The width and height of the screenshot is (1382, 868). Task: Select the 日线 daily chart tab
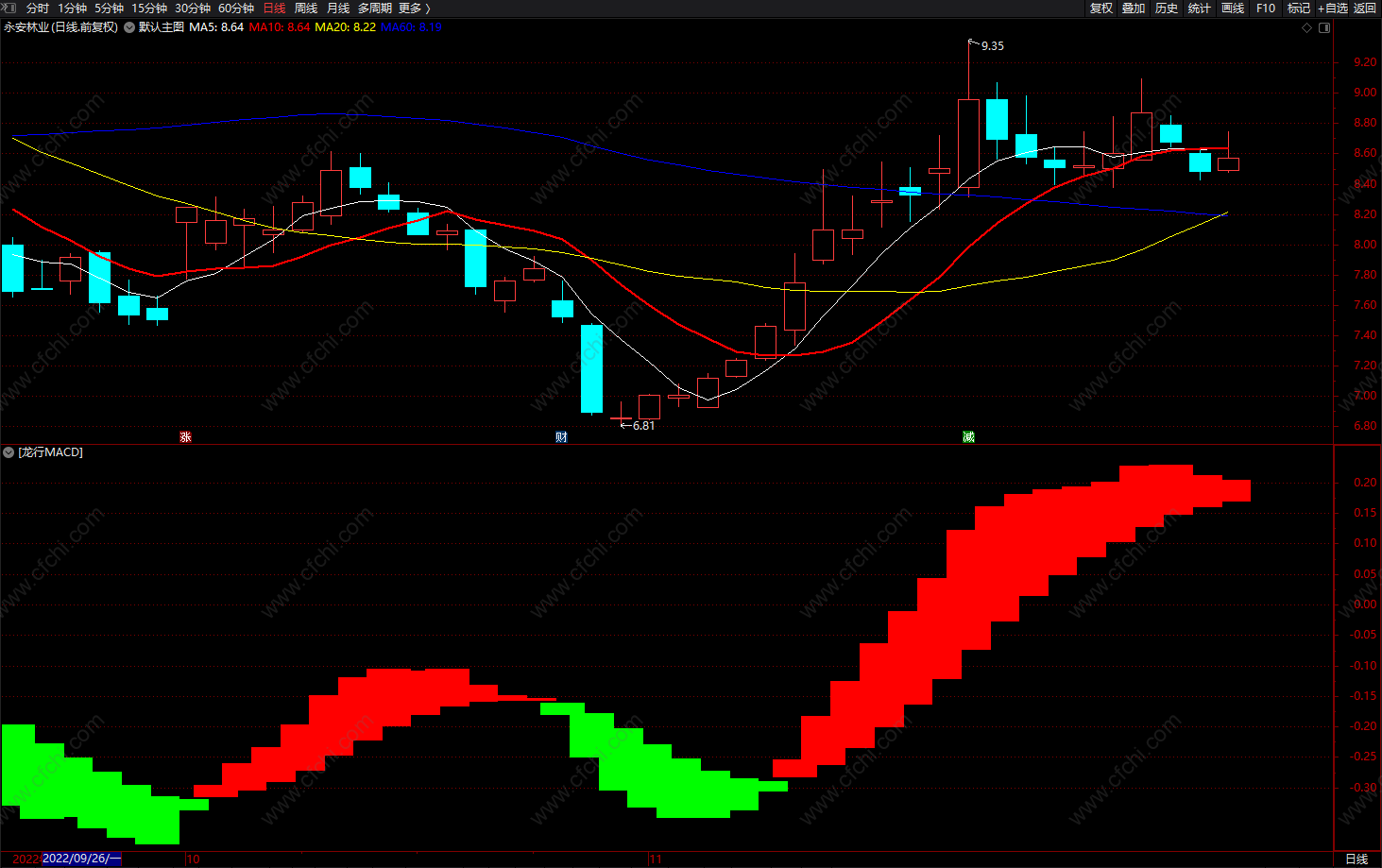pos(274,8)
